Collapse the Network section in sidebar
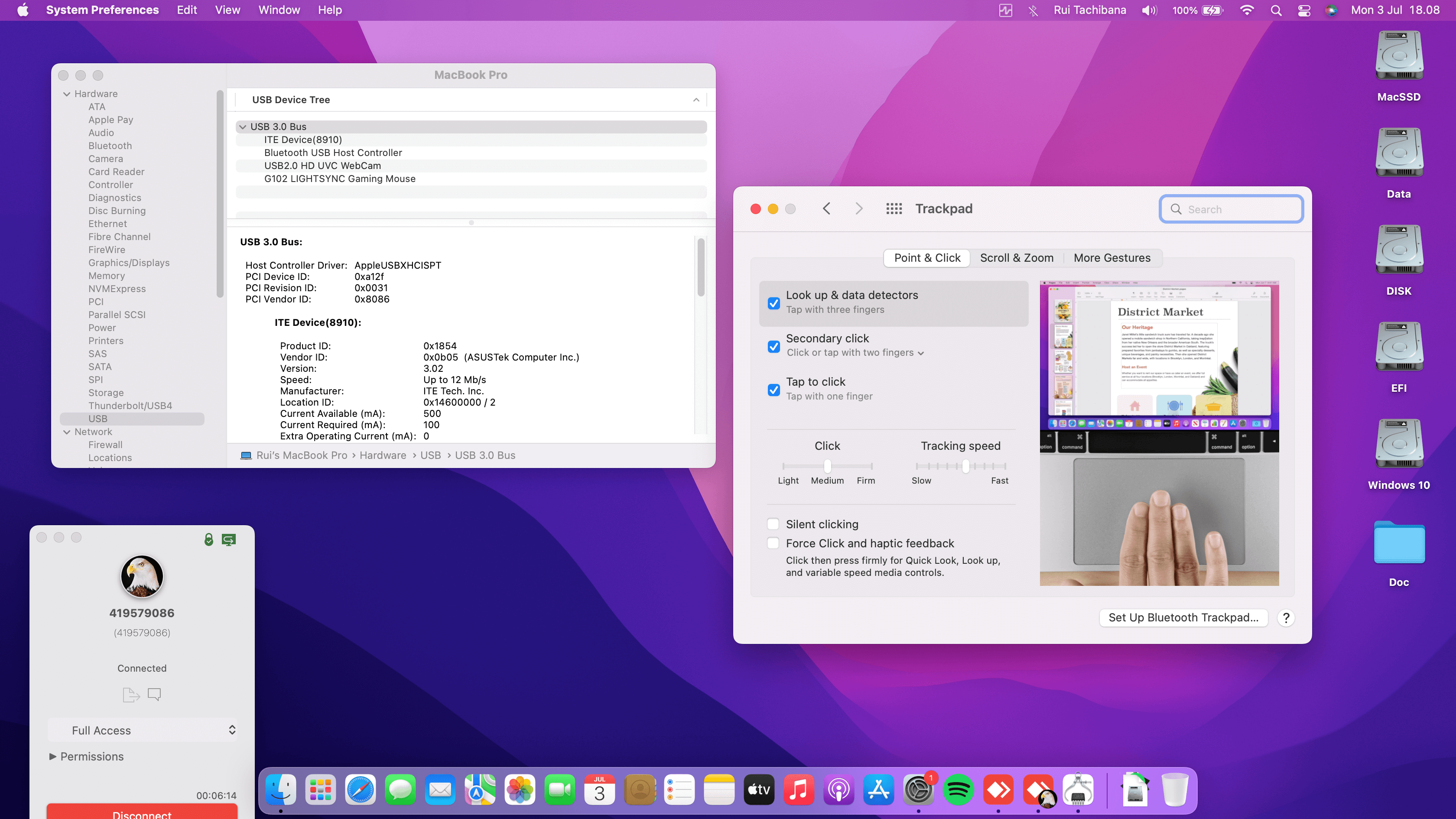This screenshot has height=819, width=1456. [x=67, y=432]
